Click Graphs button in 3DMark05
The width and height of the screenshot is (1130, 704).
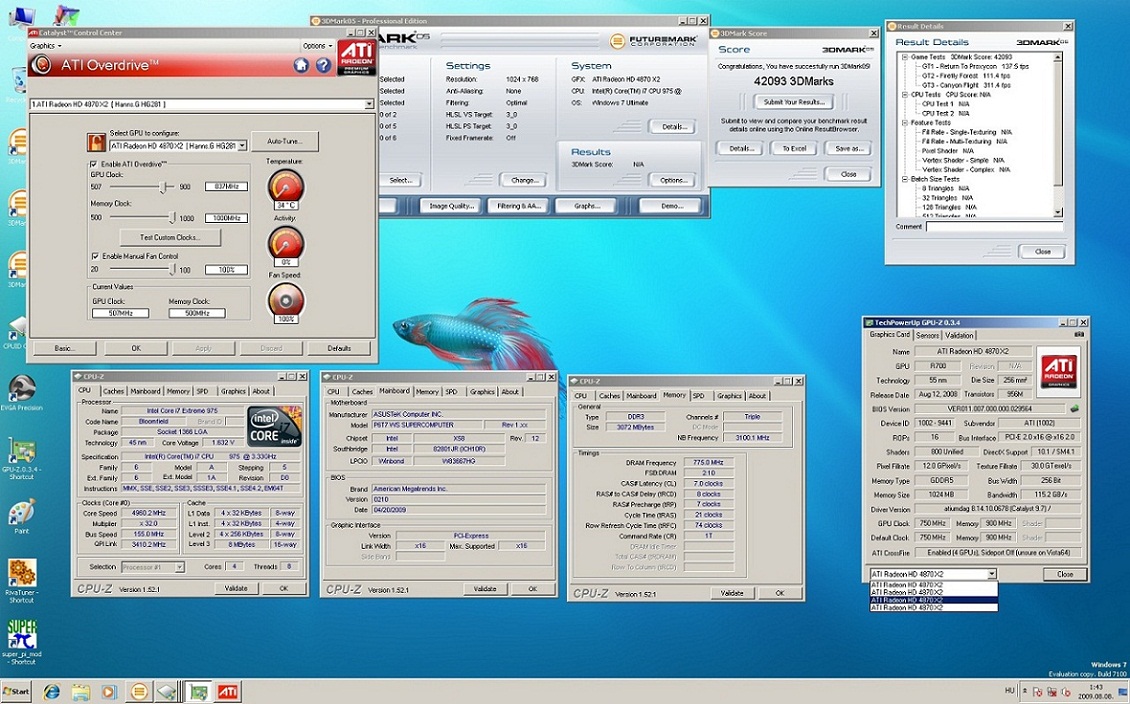[x=587, y=206]
